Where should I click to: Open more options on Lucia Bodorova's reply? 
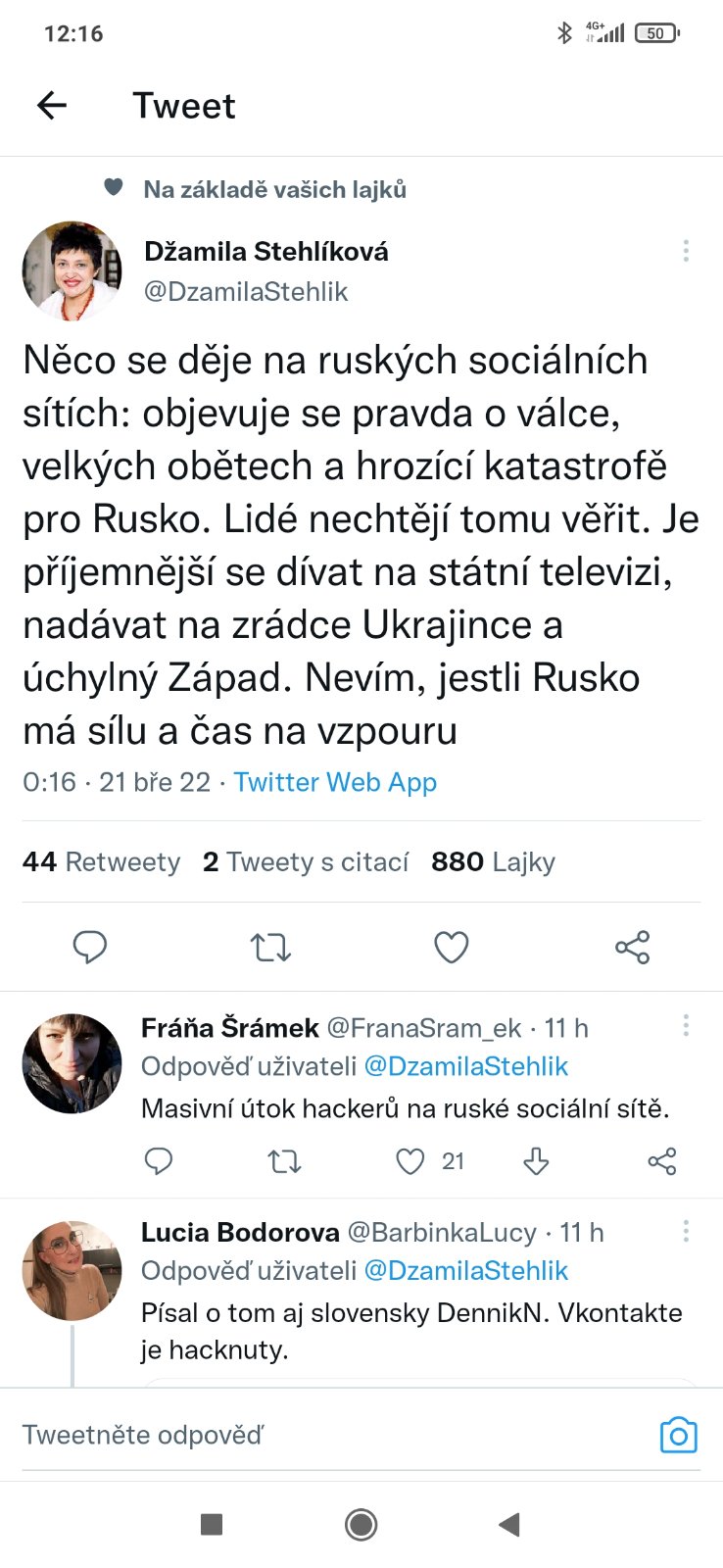[686, 1231]
